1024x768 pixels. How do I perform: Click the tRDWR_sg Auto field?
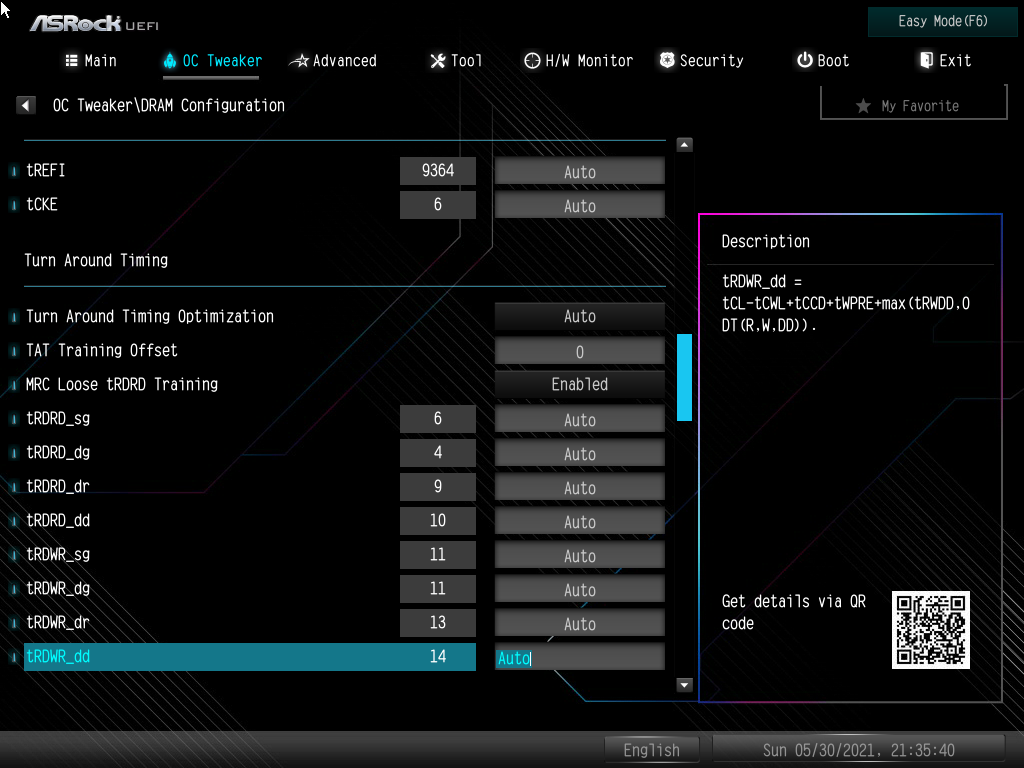coord(579,555)
